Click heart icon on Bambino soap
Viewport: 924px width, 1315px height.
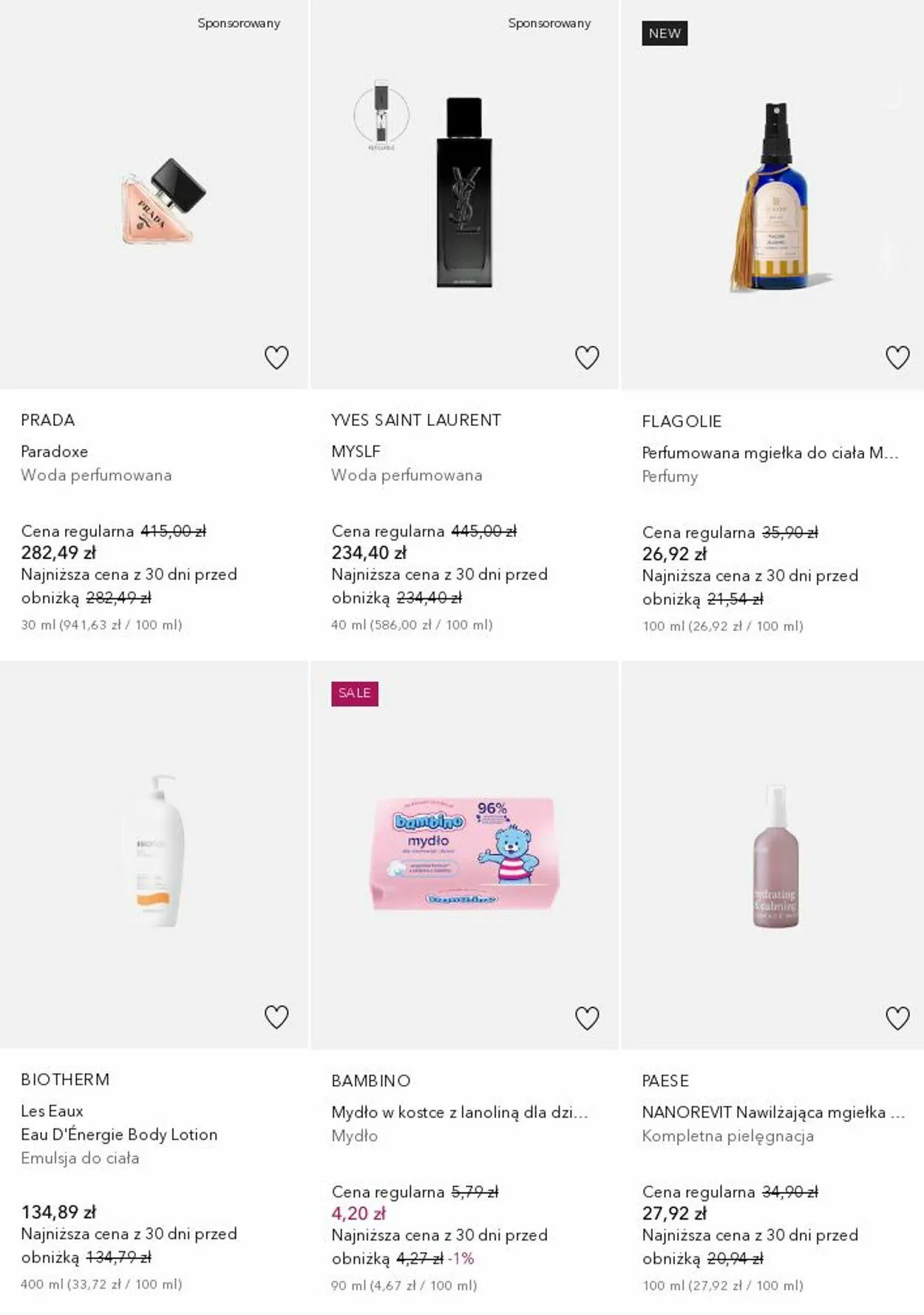click(587, 1018)
